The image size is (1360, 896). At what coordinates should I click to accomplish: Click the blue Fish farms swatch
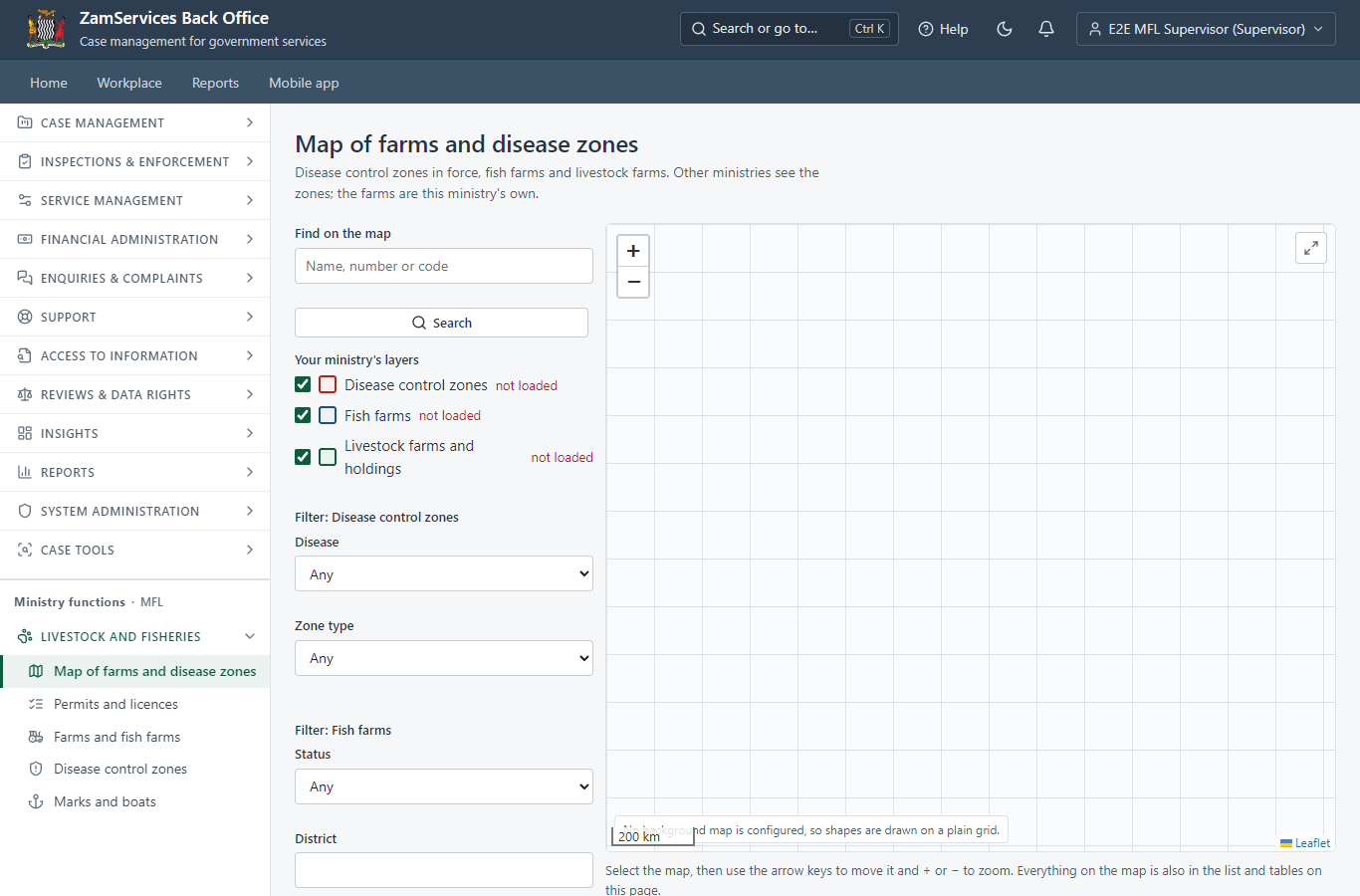pyautogui.click(x=328, y=415)
